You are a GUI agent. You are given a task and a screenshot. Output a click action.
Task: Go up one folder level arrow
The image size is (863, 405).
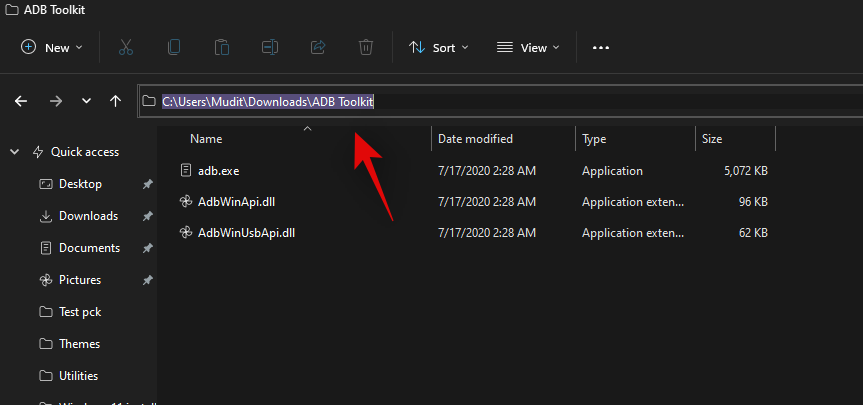116,101
